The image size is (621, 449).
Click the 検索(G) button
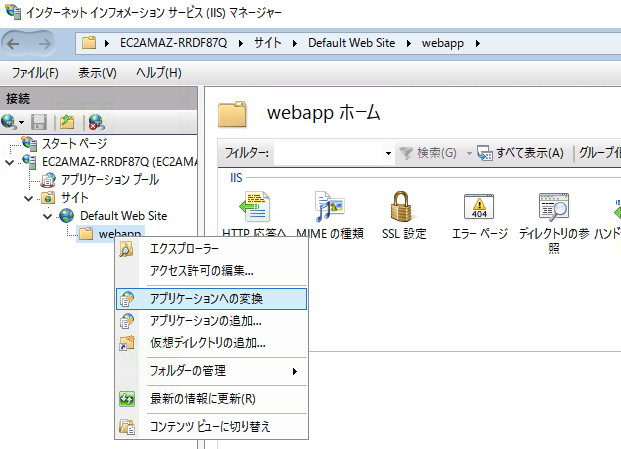coord(429,153)
